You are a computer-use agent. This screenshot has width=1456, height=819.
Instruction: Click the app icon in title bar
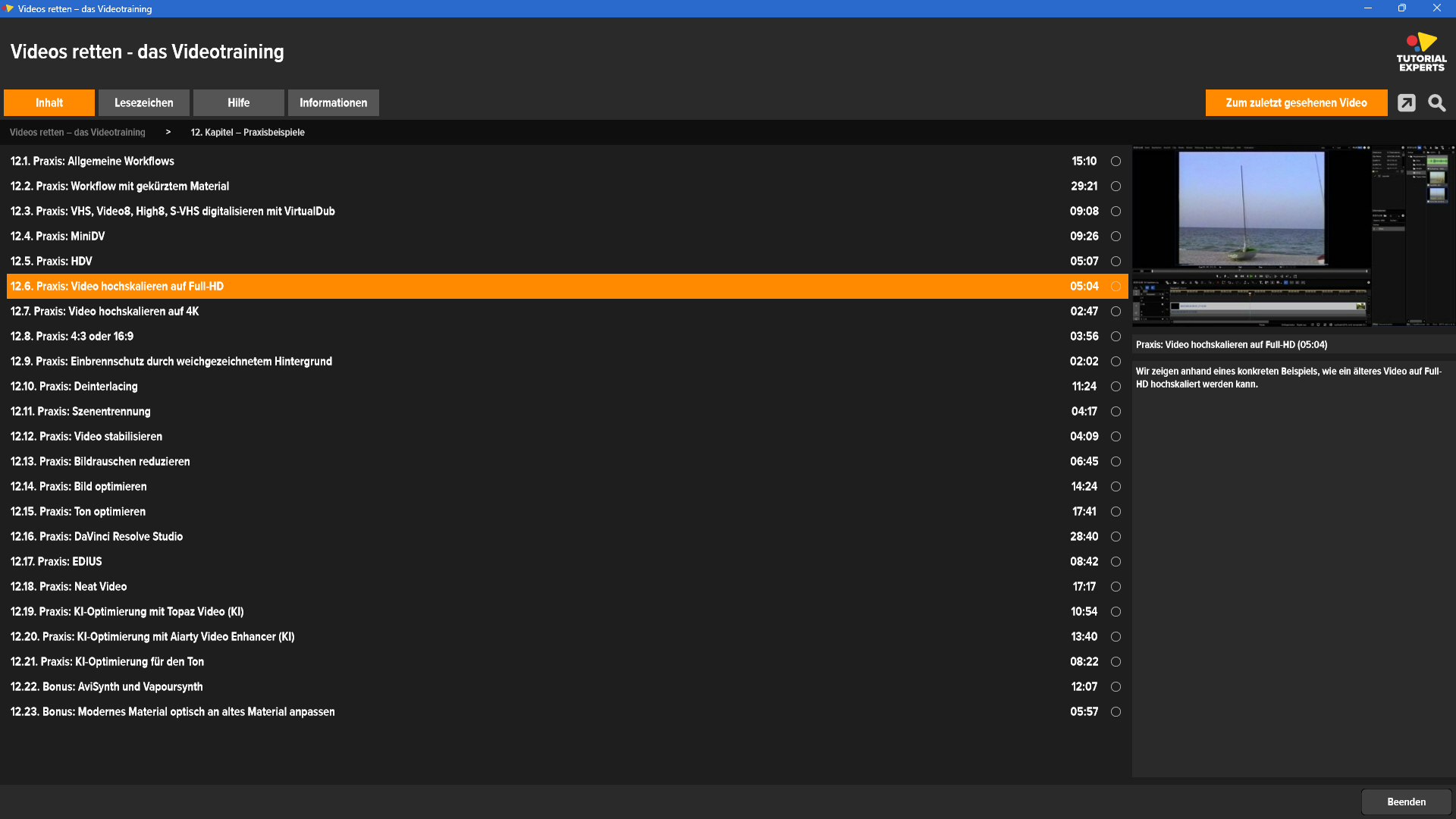(9, 8)
